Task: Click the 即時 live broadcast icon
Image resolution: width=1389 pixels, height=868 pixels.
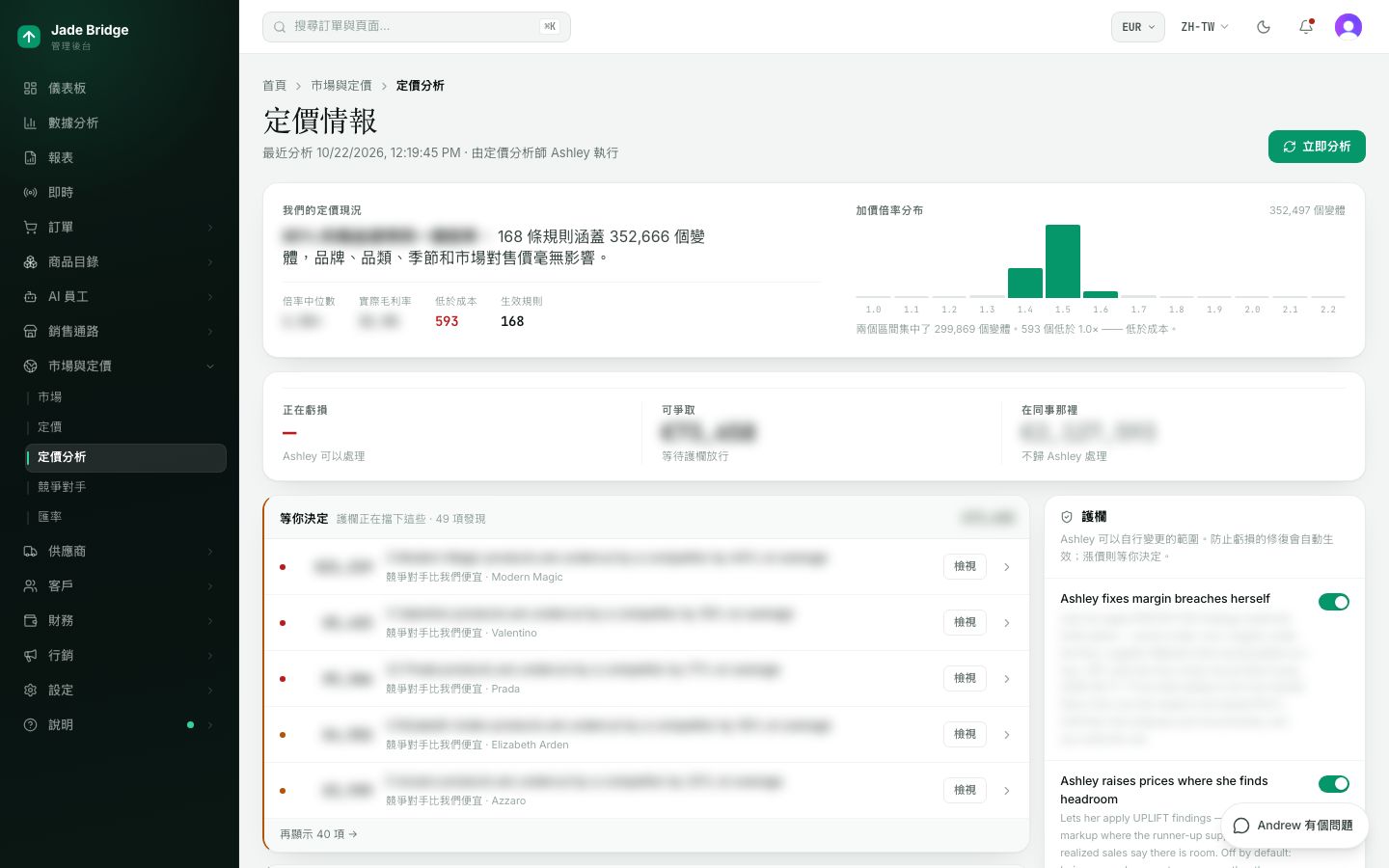Action: point(30,192)
